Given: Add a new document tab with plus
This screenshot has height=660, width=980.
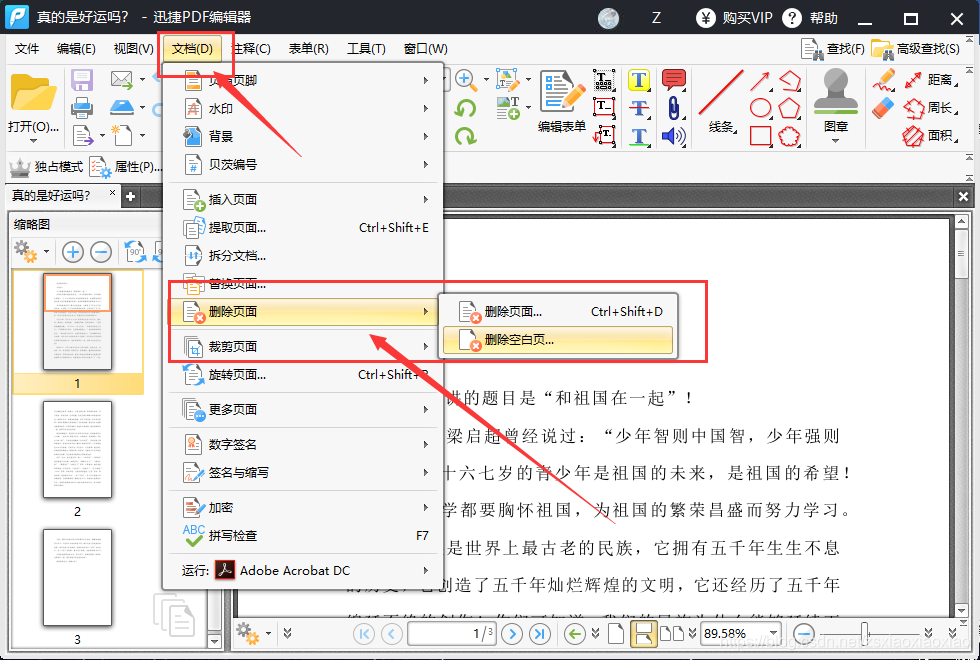Looking at the screenshot, I should [x=131, y=196].
